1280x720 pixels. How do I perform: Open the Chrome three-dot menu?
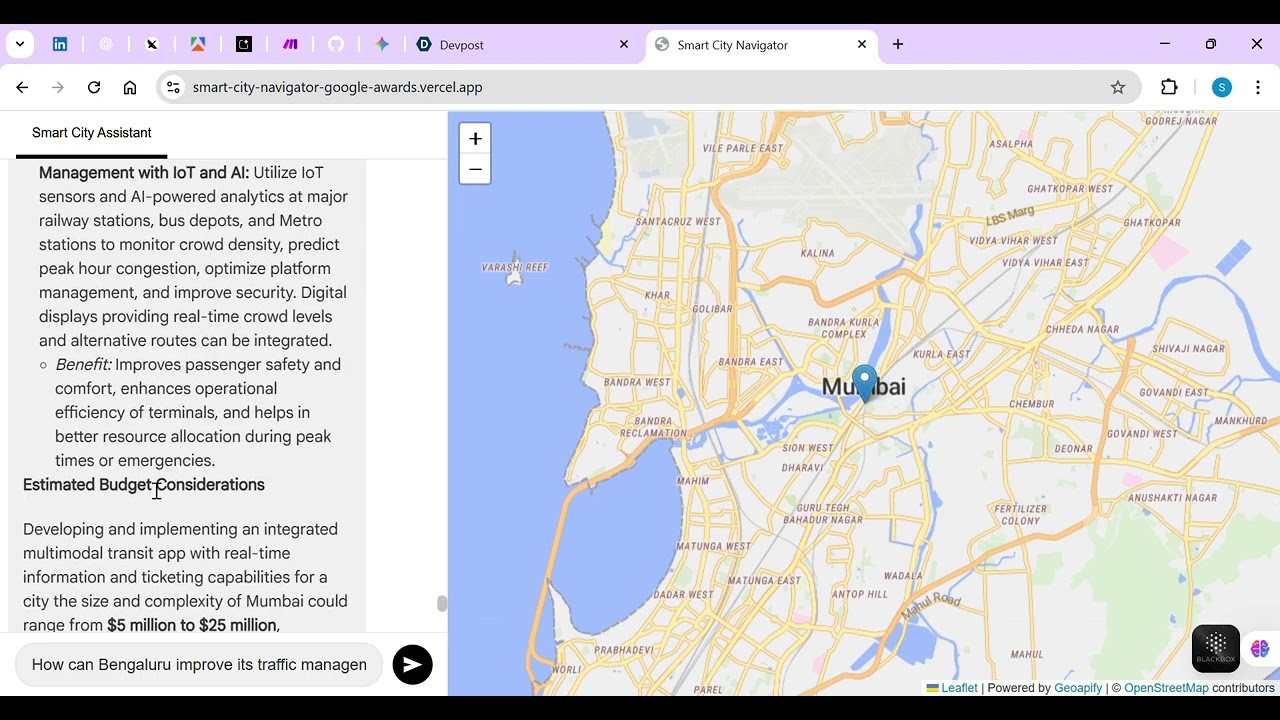click(x=1258, y=87)
